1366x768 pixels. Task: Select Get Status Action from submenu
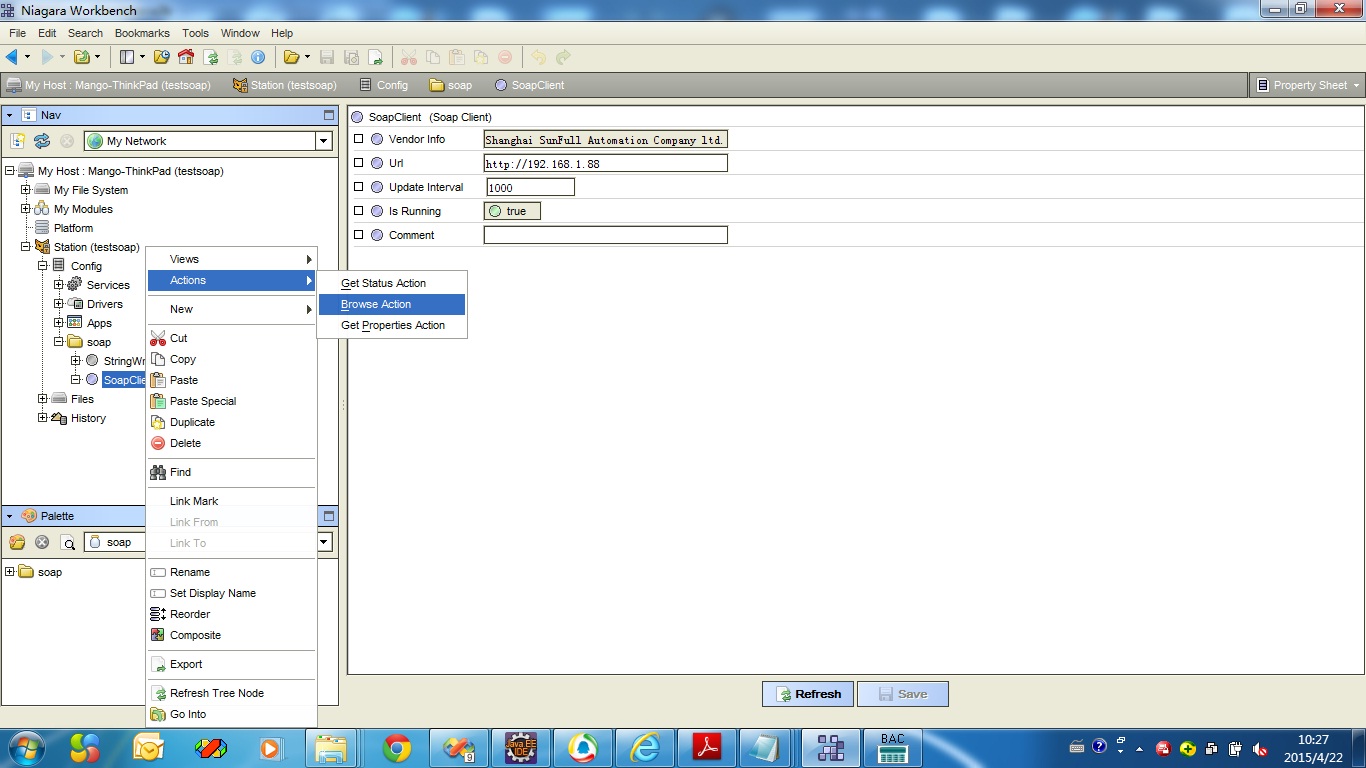[x=392, y=283]
